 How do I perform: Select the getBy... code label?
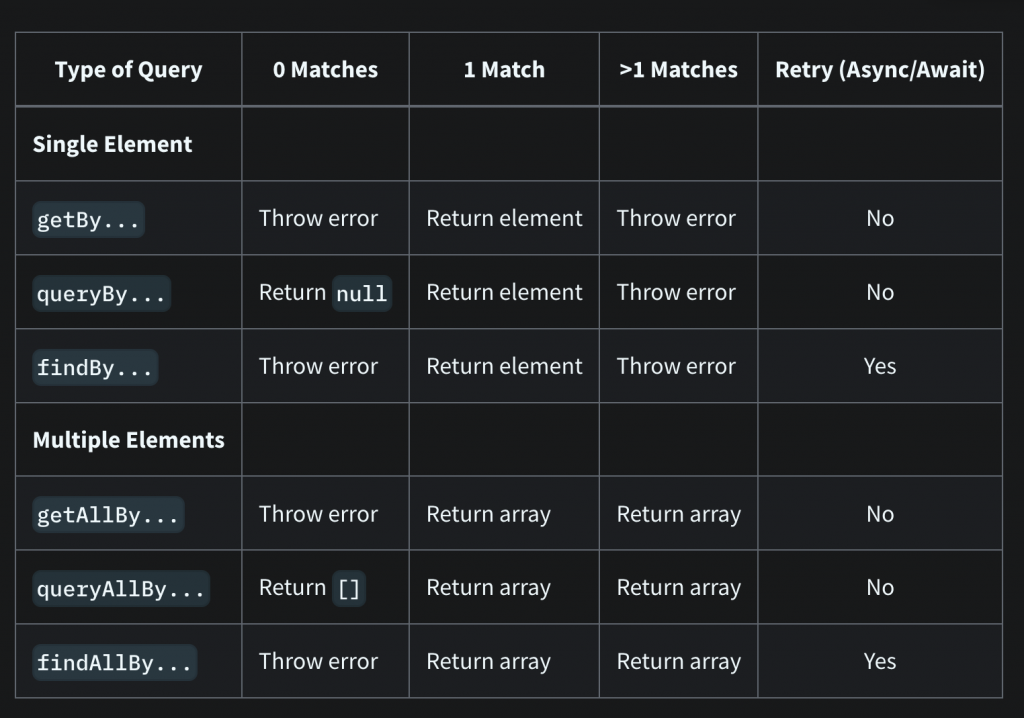click(88, 219)
